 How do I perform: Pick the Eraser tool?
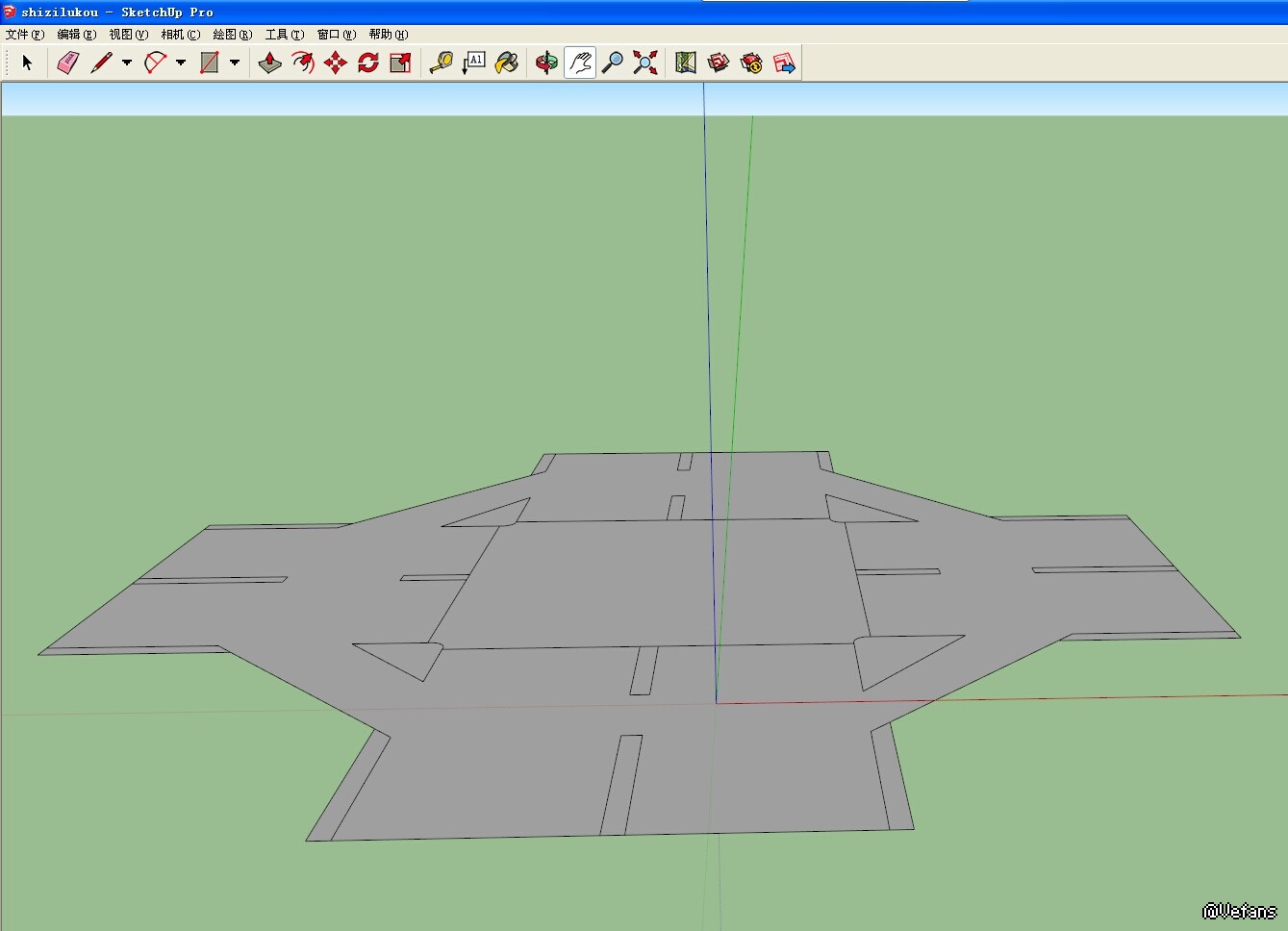(x=67, y=63)
